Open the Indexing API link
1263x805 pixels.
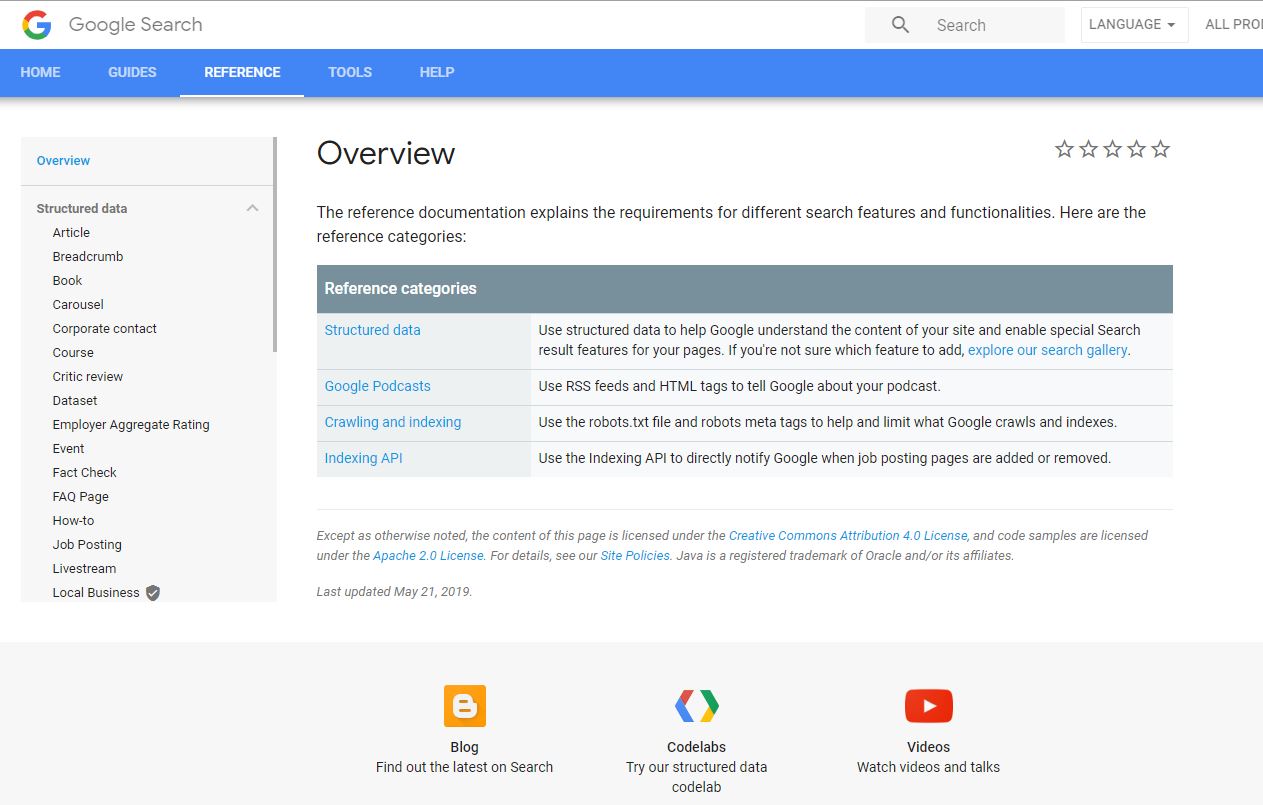[363, 458]
